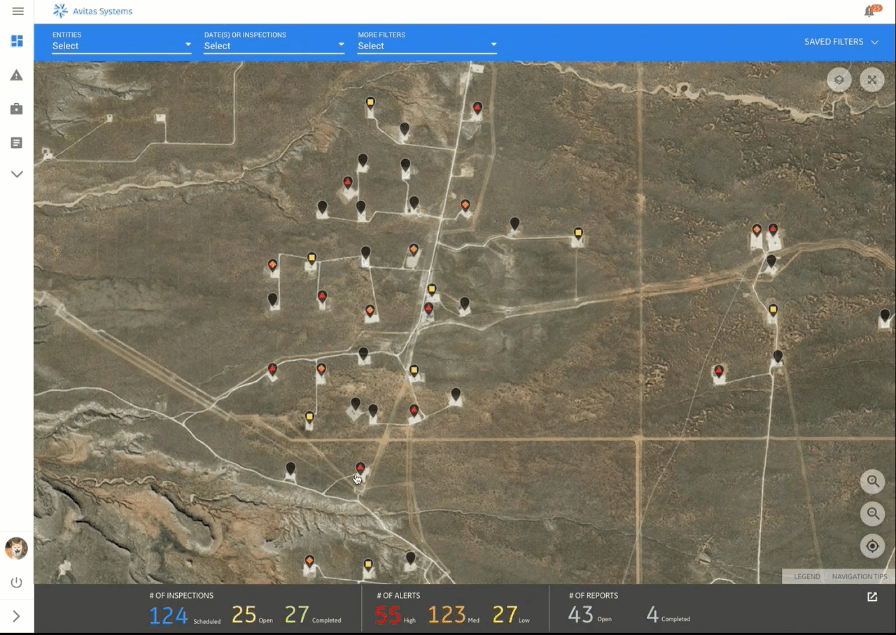
Task: Open the alerts triangle icon in sidebar
Action: point(17,75)
